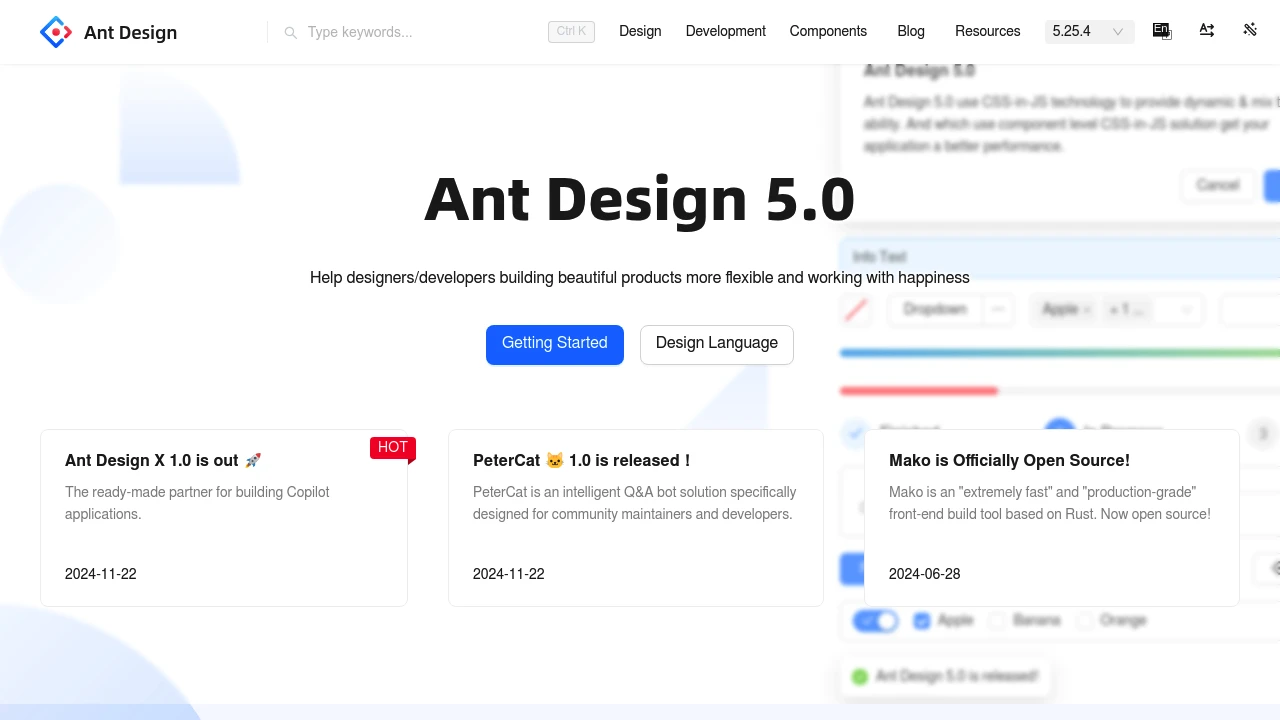Click the green success icon in the release notification

[x=860, y=677]
